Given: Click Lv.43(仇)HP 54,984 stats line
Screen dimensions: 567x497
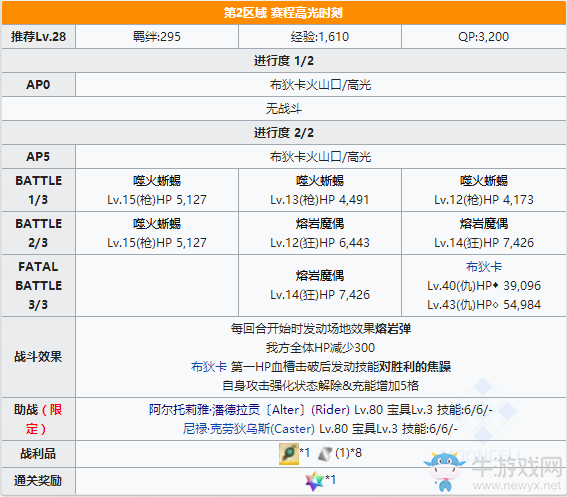Looking at the screenshot, I should (x=483, y=305).
